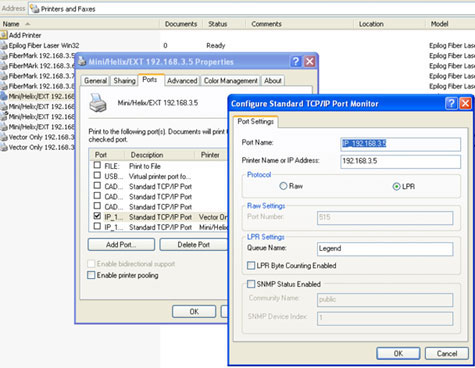The image size is (475, 368).
Task: Select the FiberMark 192.168.3.7 printer icon
Action: (x=4, y=76)
